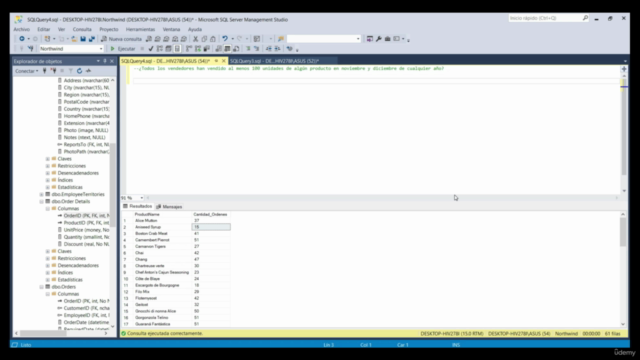The height and width of the screenshot is (360, 640).
Task: Click the Save file icon
Action: [x=83, y=39]
